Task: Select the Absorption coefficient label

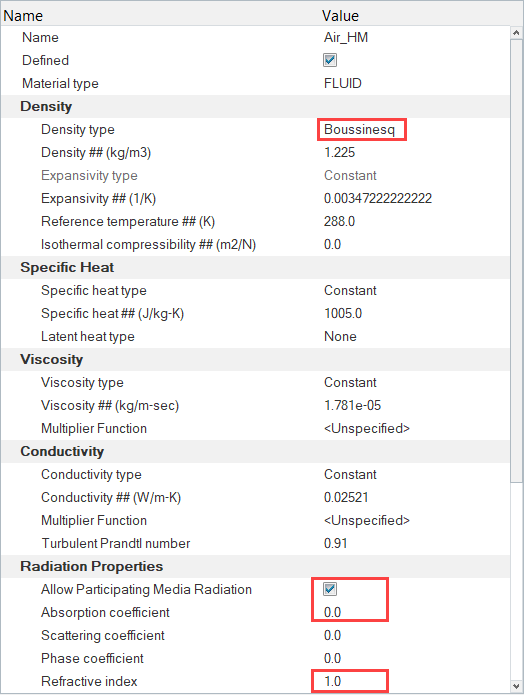Action: (105, 612)
